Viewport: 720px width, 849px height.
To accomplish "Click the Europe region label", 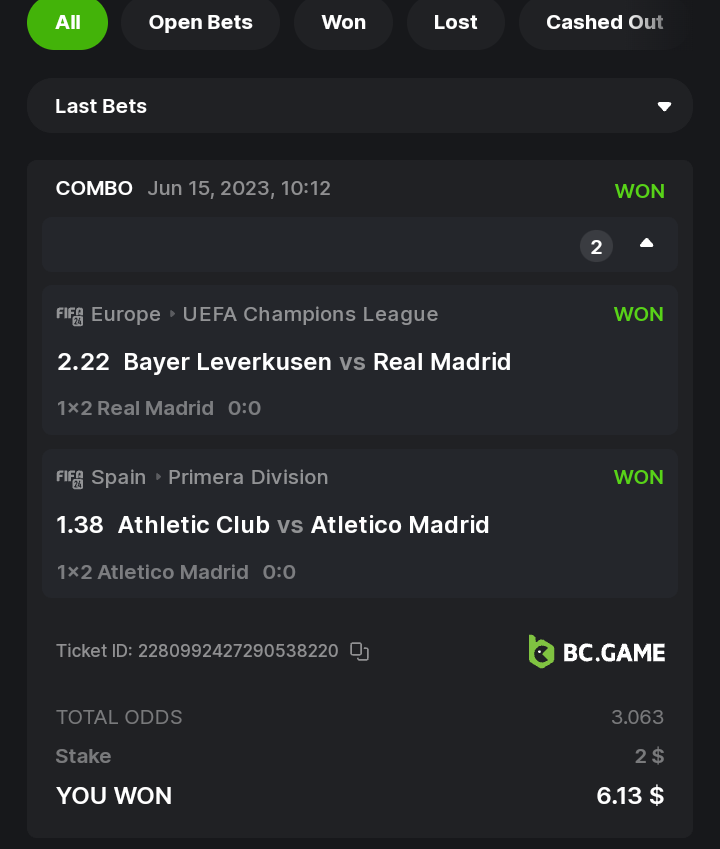I will tap(126, 314).
